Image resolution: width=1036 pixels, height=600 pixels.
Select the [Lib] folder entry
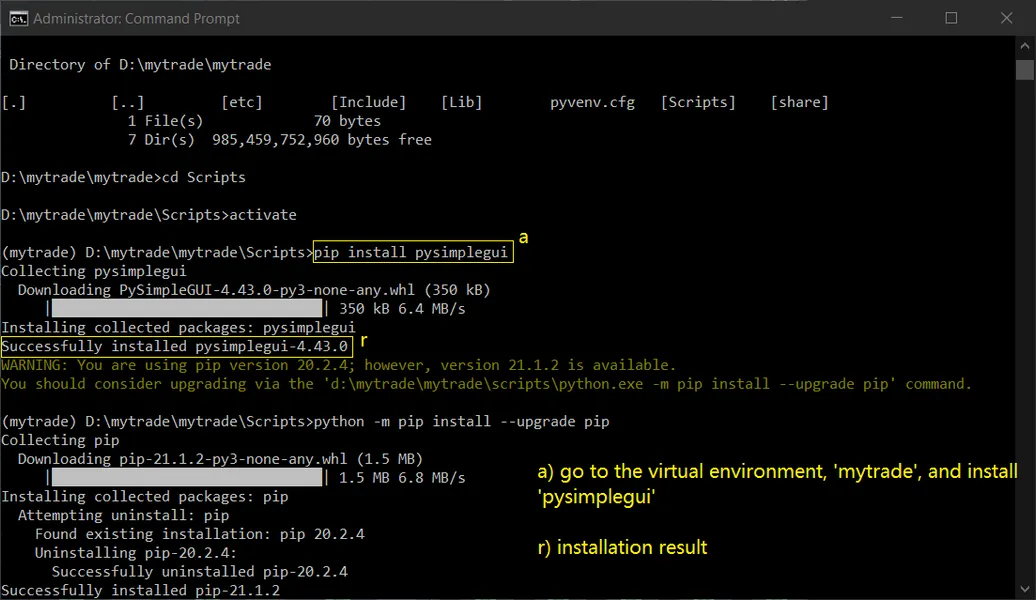click(461, 101)
